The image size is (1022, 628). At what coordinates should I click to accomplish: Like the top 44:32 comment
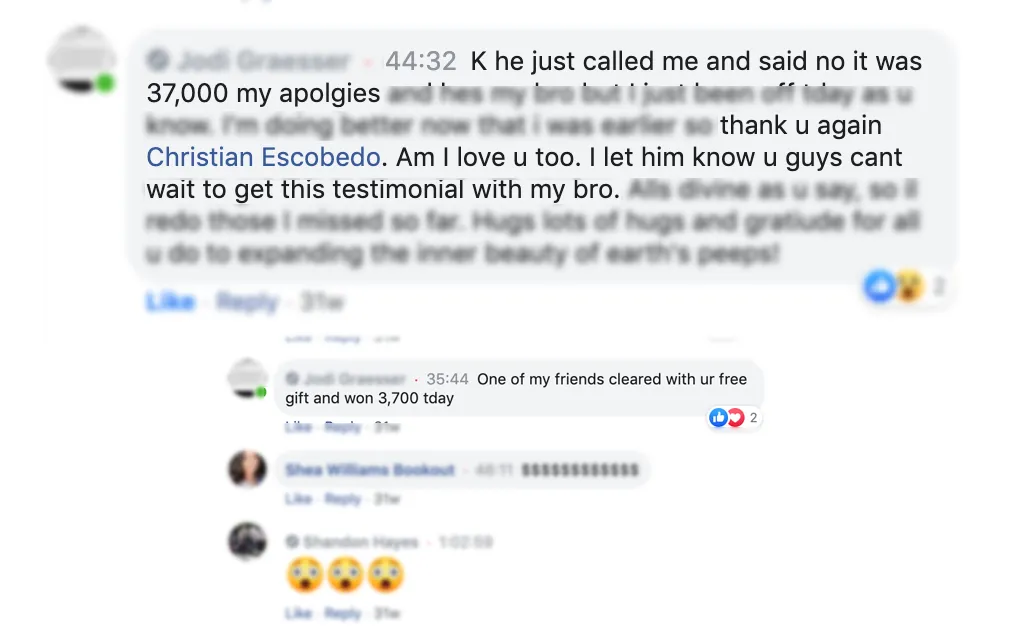click(x=171, y=302)
